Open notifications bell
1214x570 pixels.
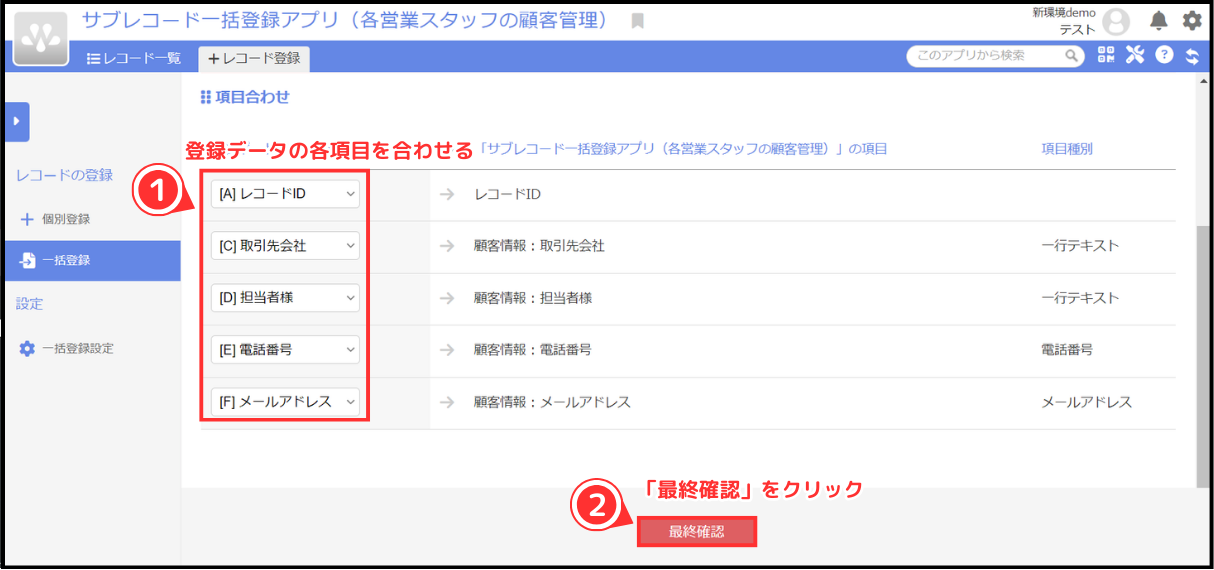[x=1159, y=21]
